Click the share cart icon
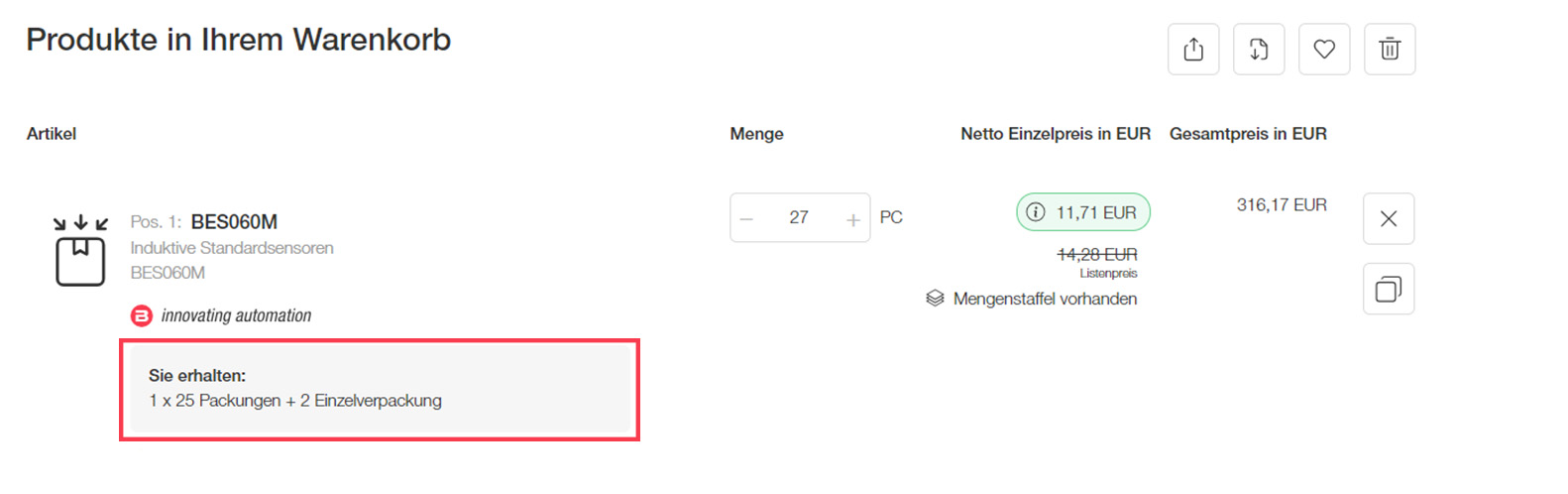The width and height of the screenshot is (1568, 494). pos(1193,50)
